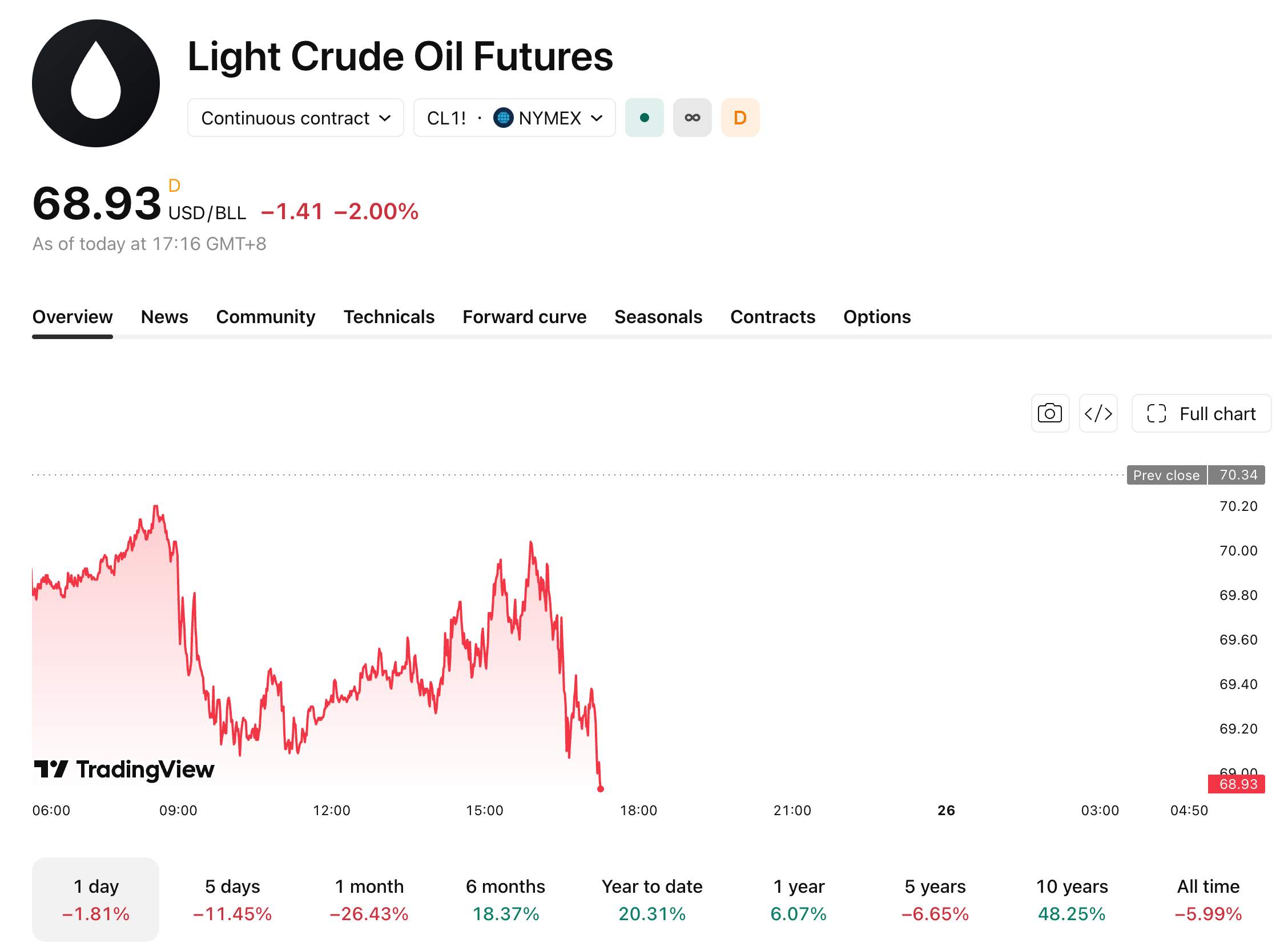Viewport: 1288px width, 951px height.
Task: Open the Continuous contract dropdown
Action: (296, 118)
